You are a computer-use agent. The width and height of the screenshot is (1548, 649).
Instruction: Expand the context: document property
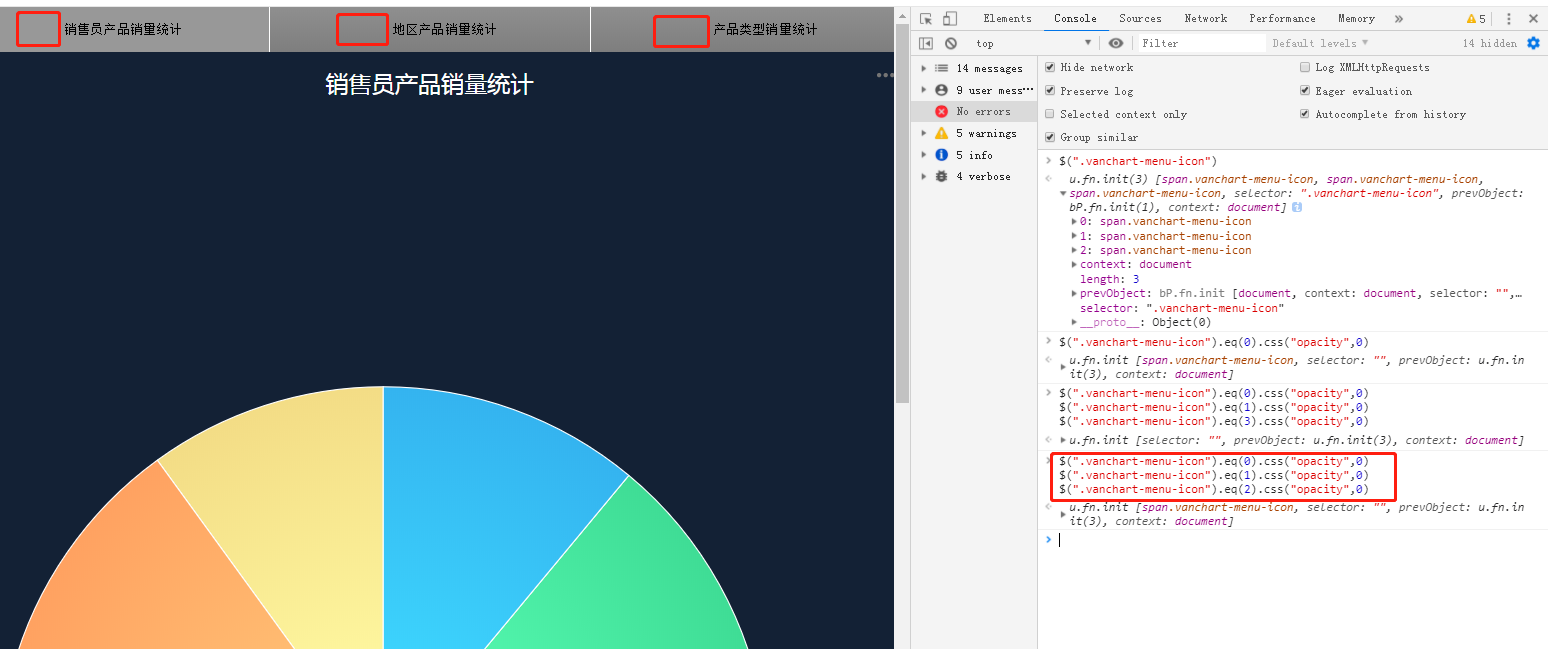click(x=1074, y=264)
